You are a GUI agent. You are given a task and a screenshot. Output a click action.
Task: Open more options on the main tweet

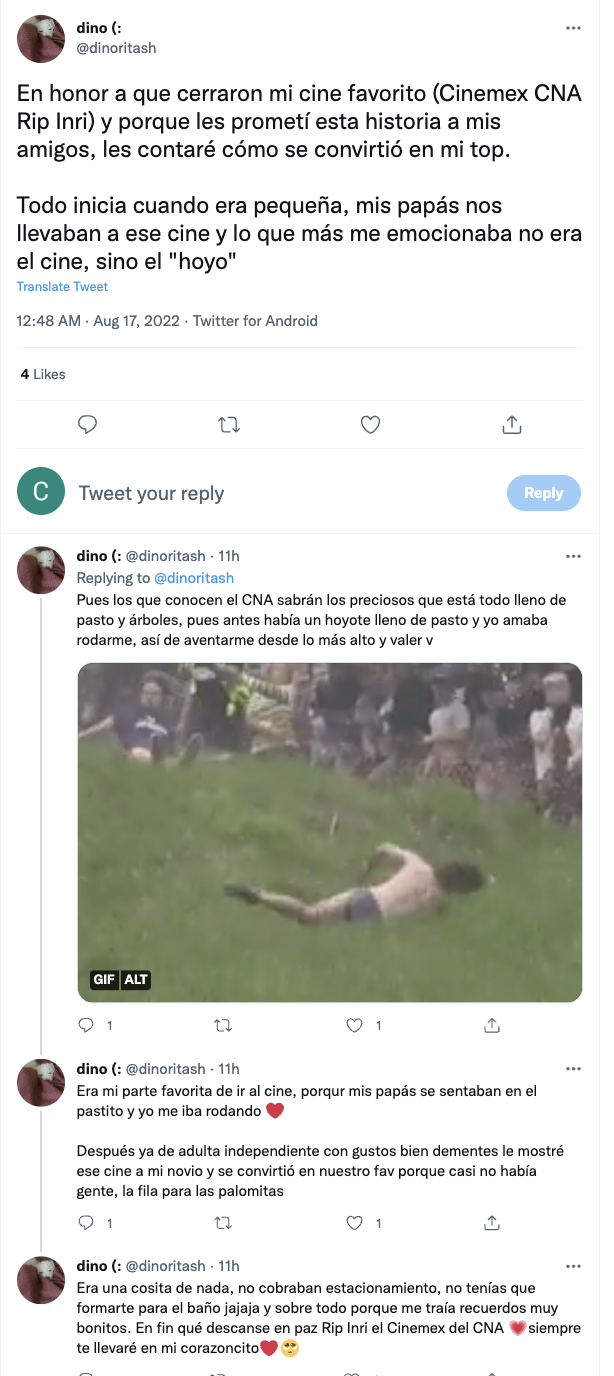(x=573, y=28)
